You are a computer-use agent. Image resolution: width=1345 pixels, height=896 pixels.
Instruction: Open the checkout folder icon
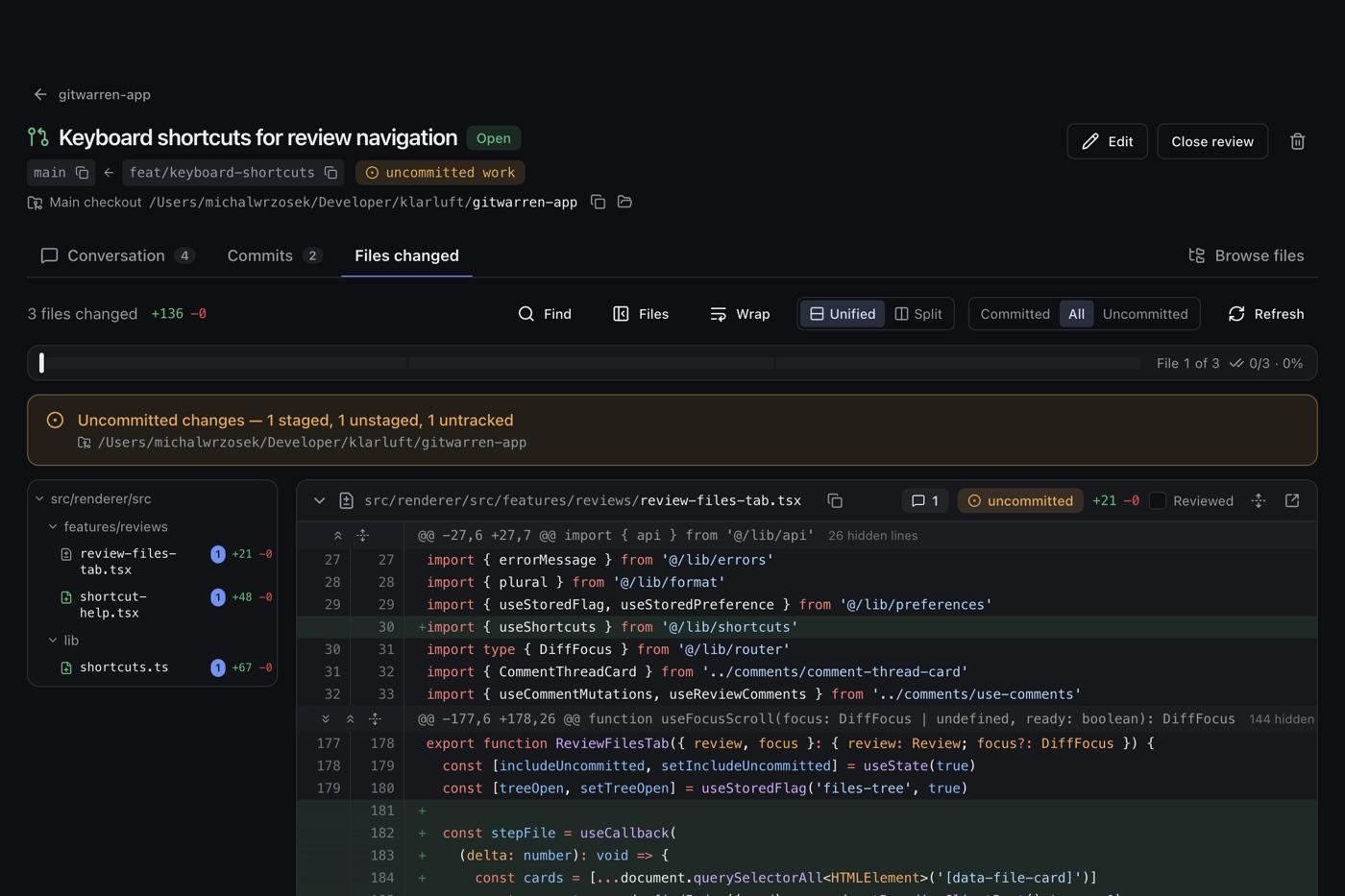pos(624,202)
